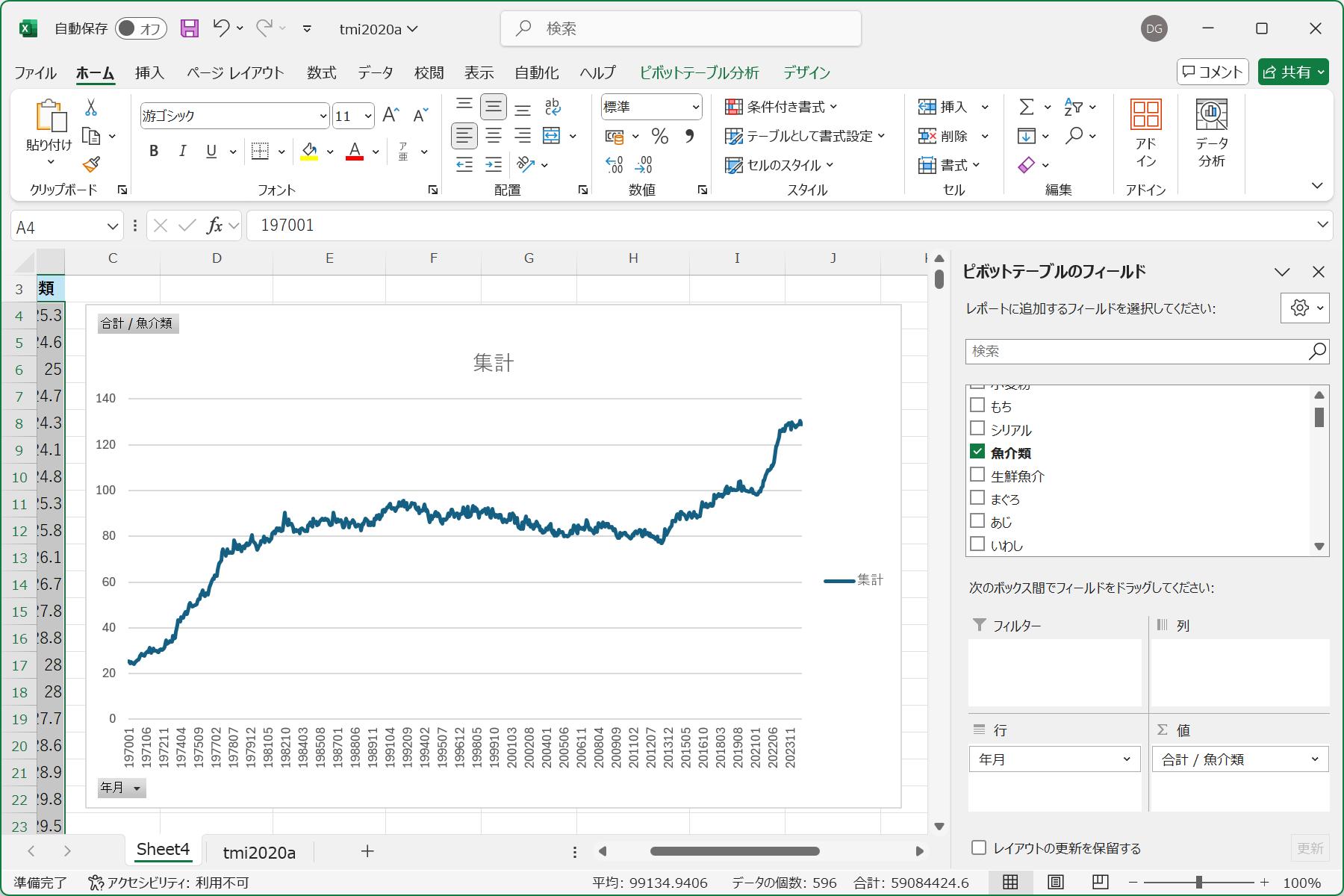The width and height of the screenshot is (1344, 896).
Task: Open the ファイル tab
Action: click(35, 72)
